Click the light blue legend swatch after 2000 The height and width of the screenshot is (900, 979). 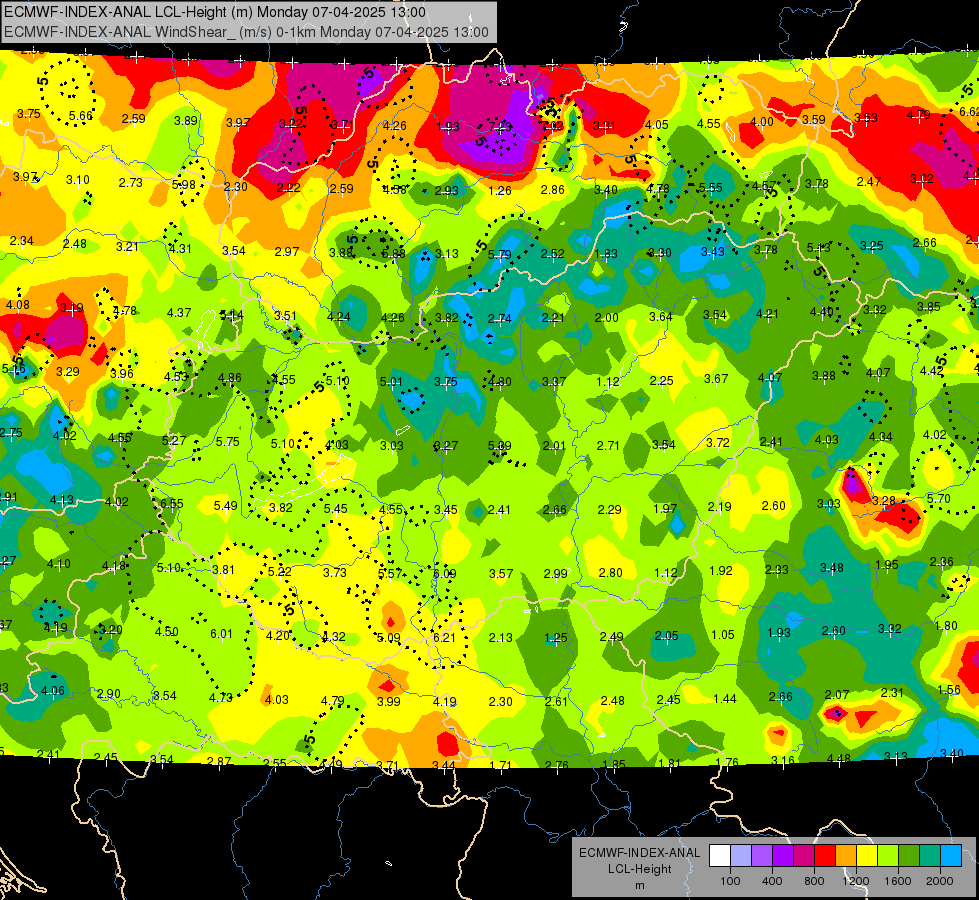click(x=952, y=856)
